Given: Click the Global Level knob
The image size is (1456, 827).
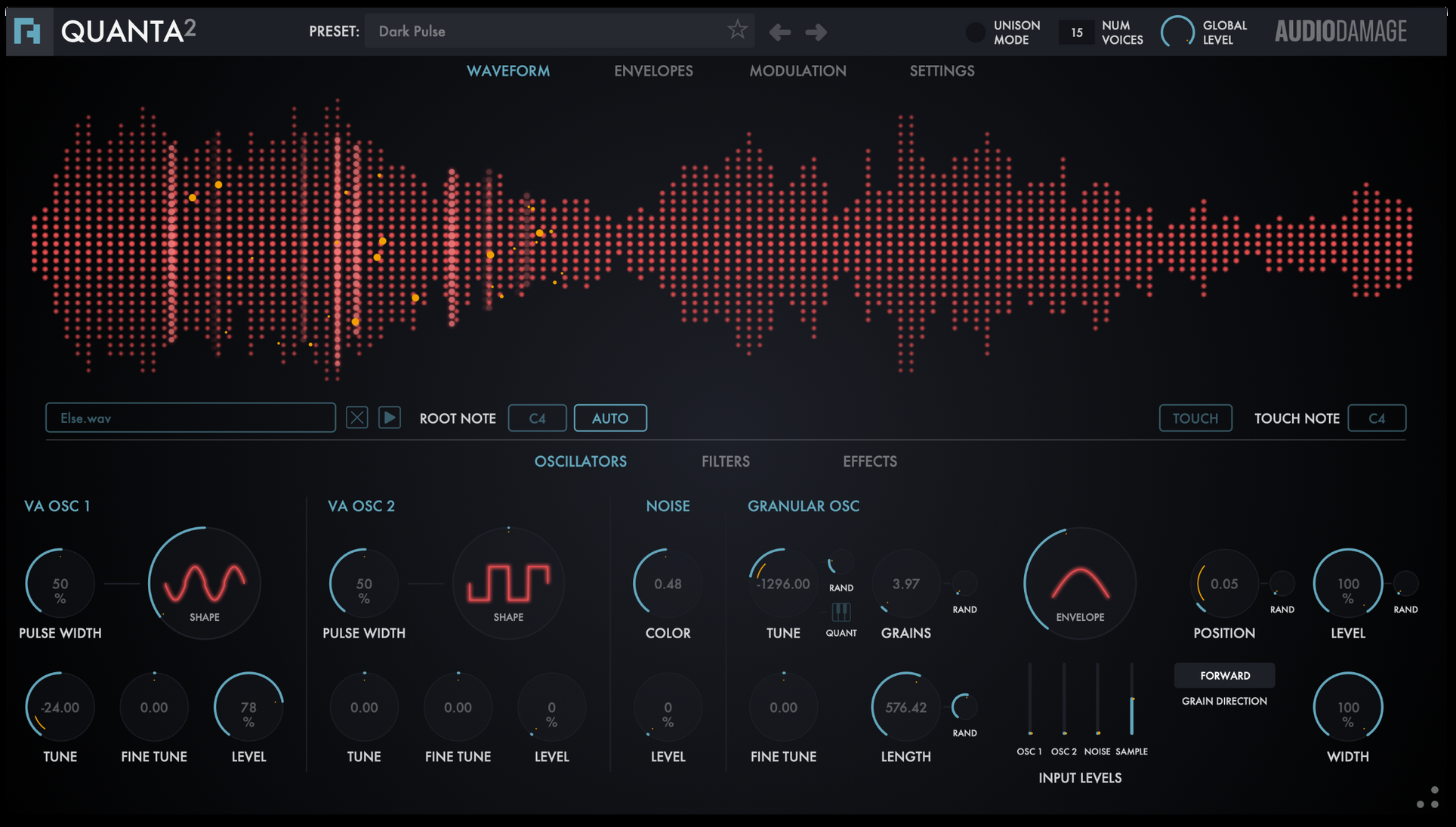Looking at the screenshot, I should click(x=1177, y=32).
